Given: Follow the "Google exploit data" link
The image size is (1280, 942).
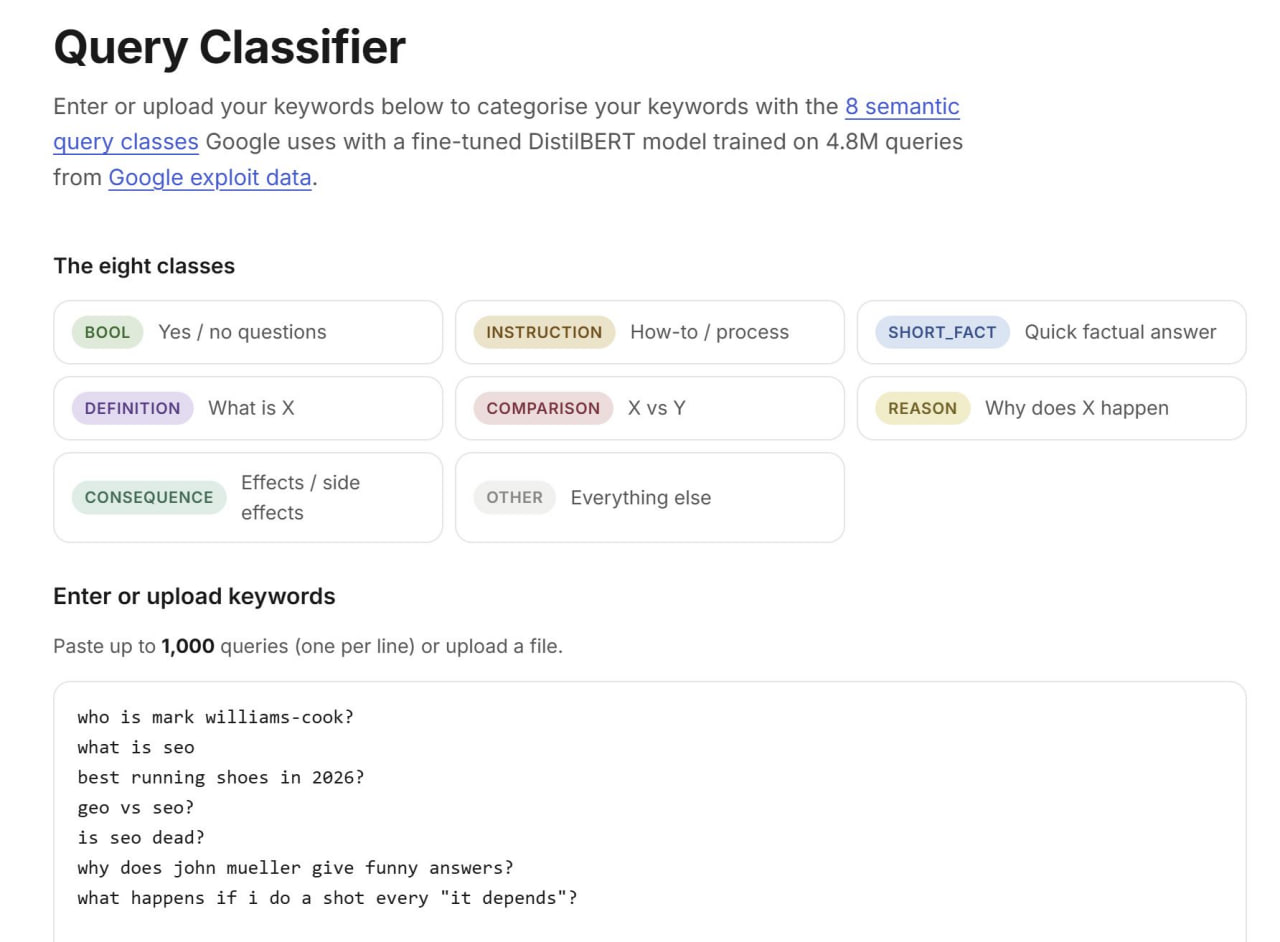Looking at the screenshot, I should point(210,178).
